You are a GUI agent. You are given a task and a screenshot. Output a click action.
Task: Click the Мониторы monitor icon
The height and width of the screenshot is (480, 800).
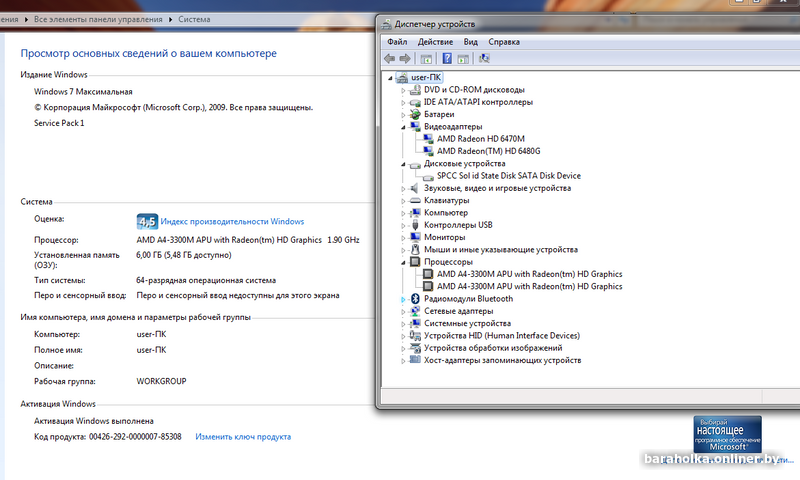tap(415, 237)
